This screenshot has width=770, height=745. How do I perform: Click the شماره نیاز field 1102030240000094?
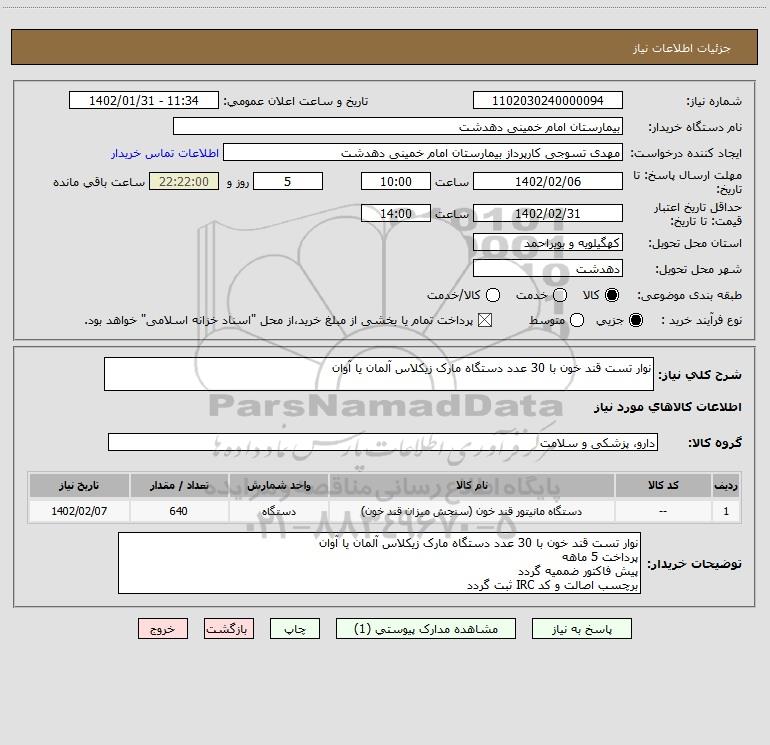548,101
